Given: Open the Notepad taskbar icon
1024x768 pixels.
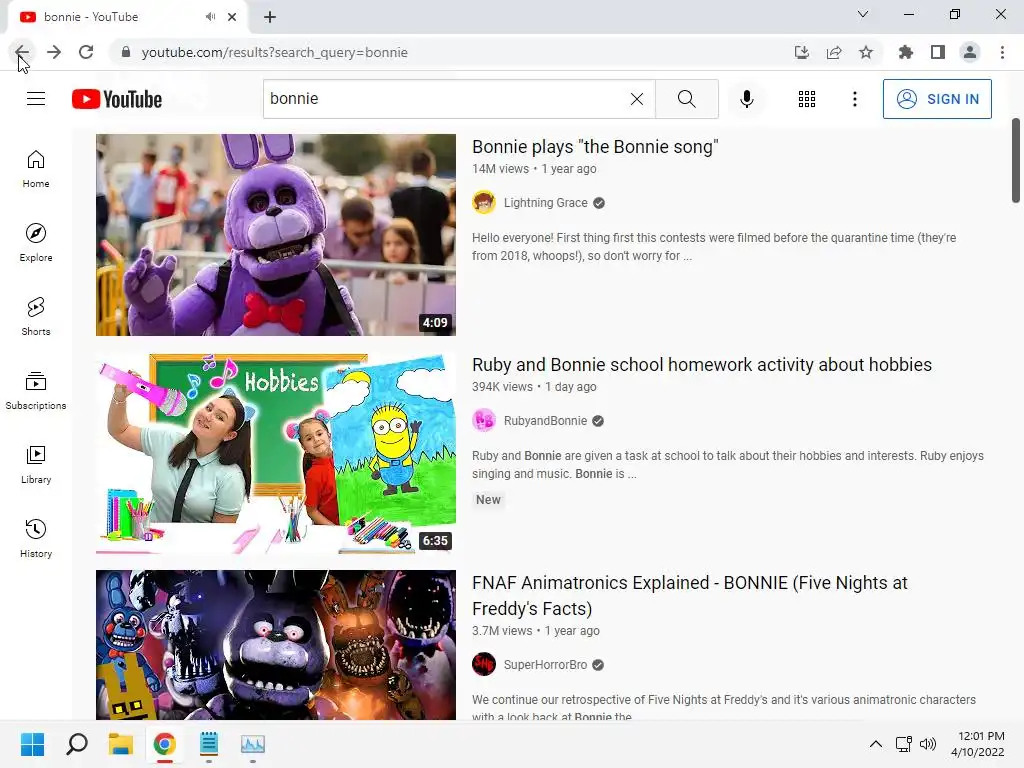Looking at the screenshot, I should [x=208, y=744].
